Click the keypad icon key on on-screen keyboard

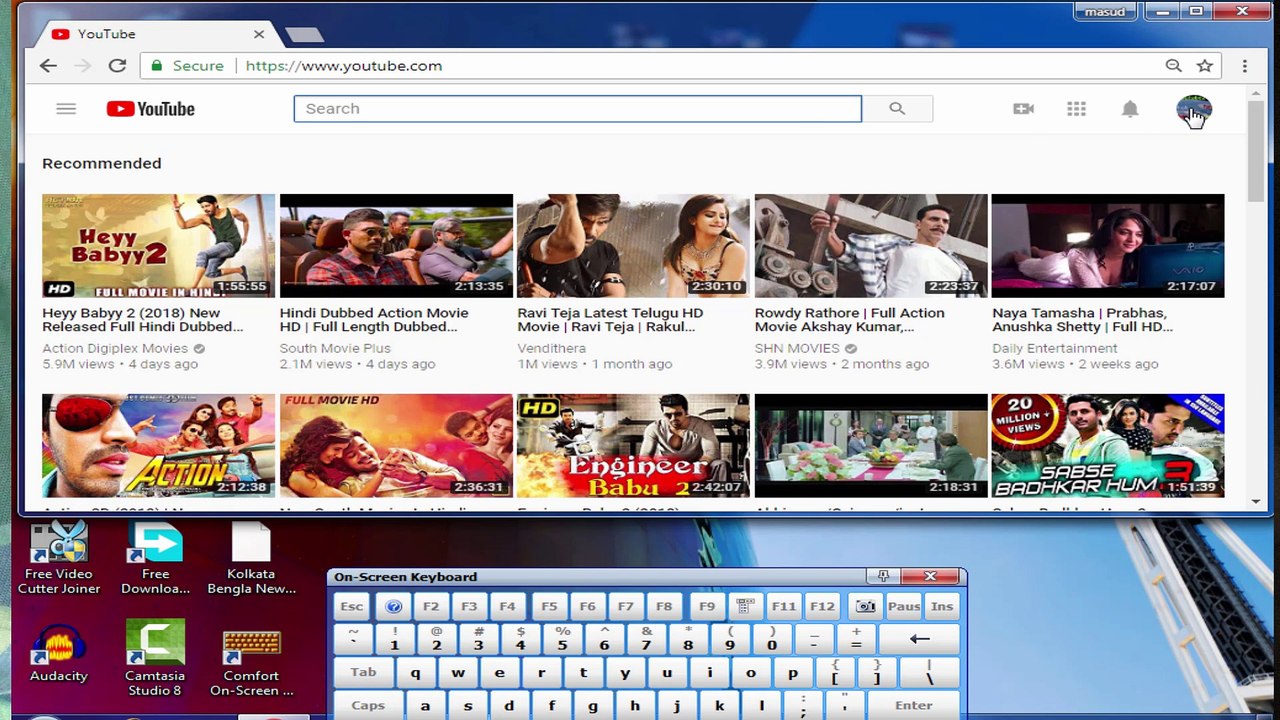[x=744, y=607]
